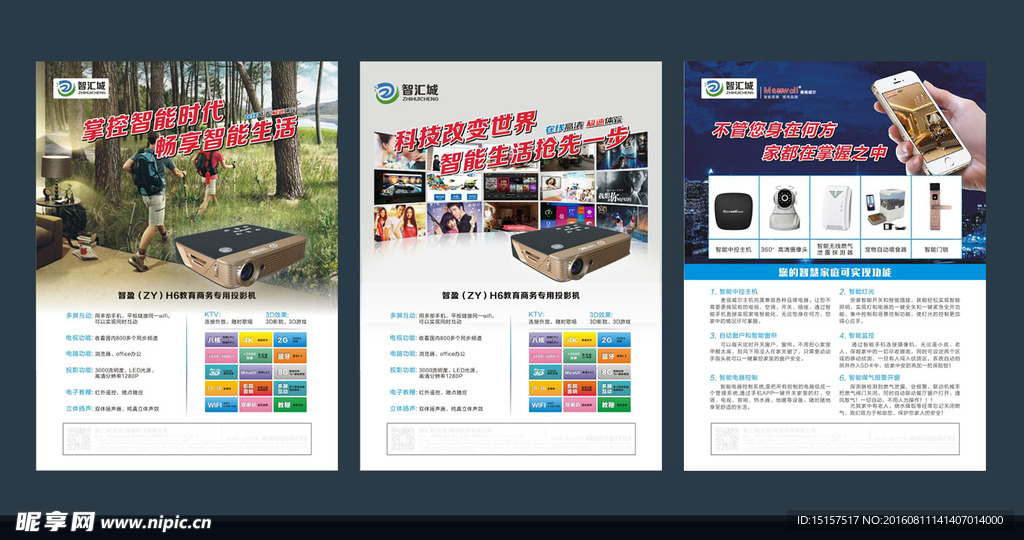Click the 宠物自动喂食器 caption

(886, 249)
